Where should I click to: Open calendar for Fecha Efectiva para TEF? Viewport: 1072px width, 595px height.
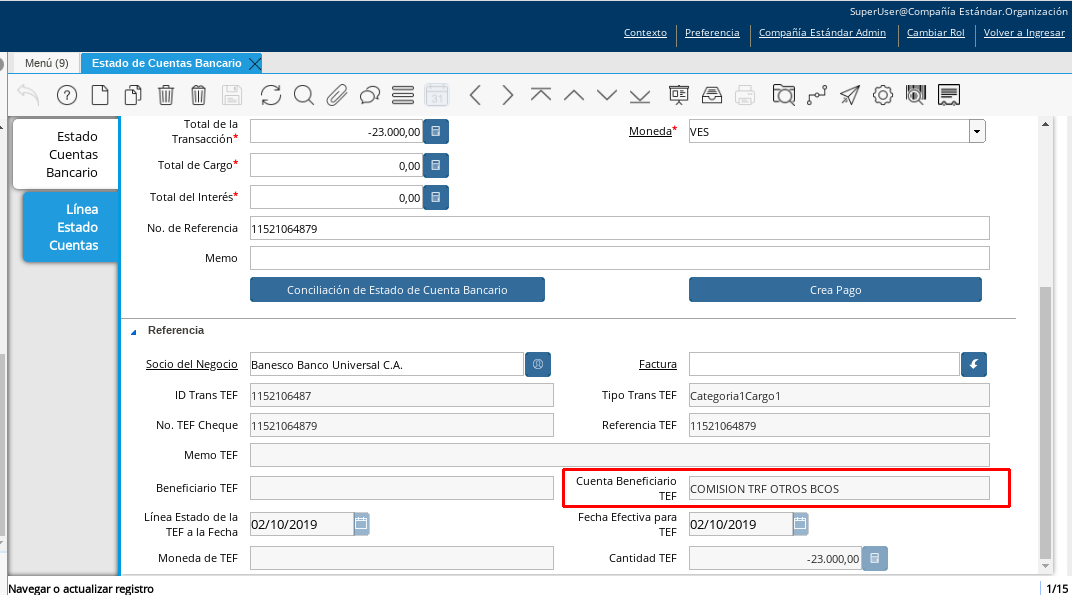800,523
